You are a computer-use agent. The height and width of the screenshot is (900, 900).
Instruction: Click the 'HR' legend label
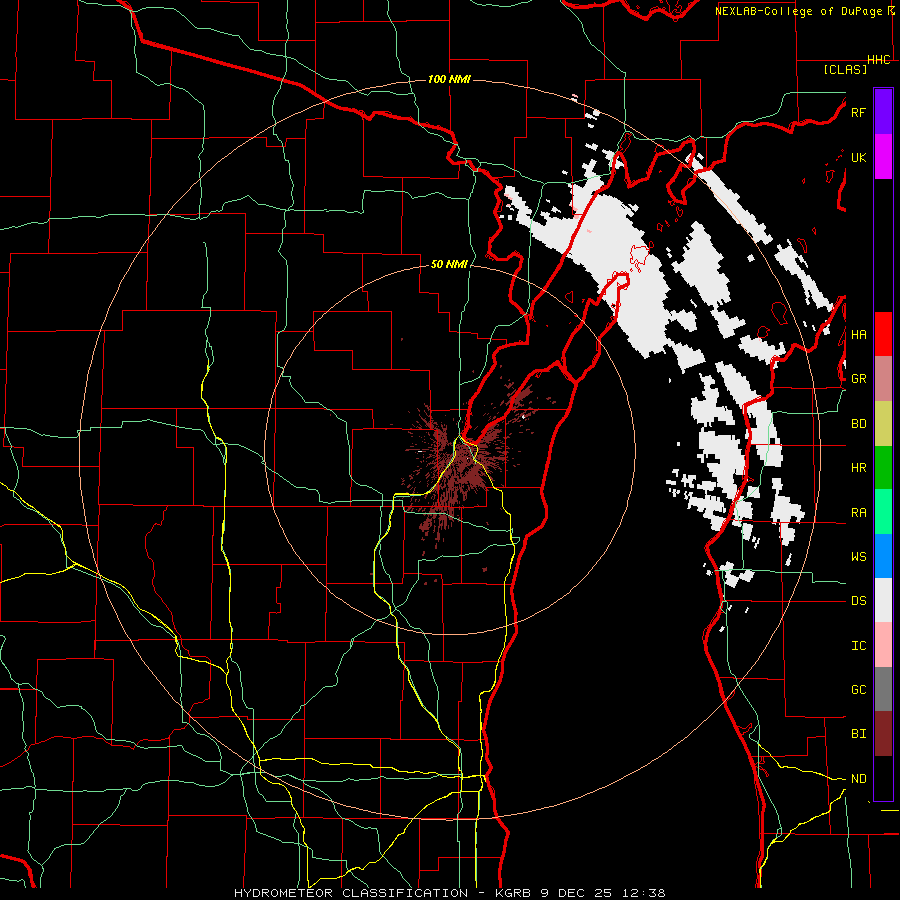858,468
